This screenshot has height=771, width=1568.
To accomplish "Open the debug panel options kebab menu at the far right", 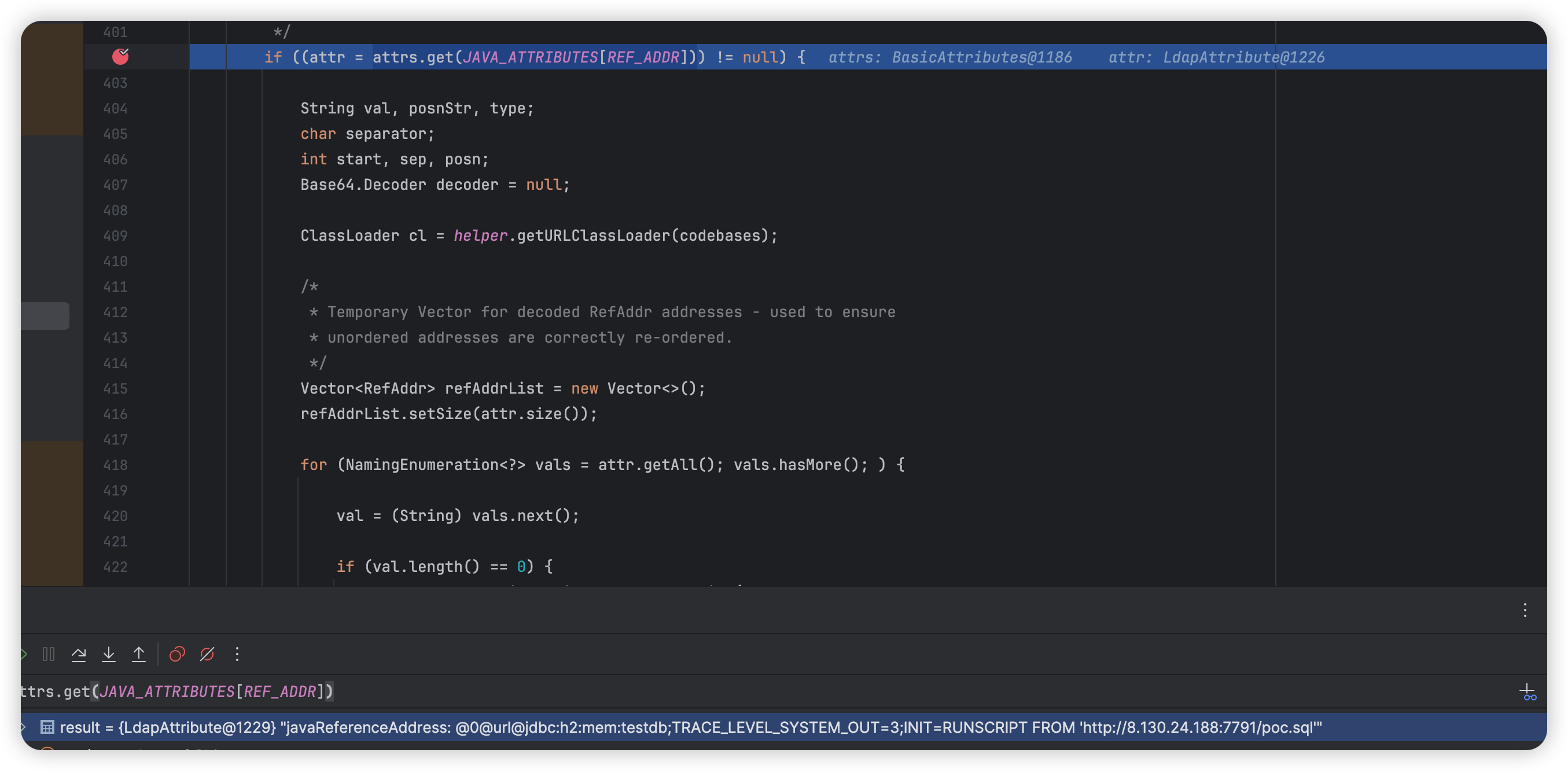I will (1525, 610).
